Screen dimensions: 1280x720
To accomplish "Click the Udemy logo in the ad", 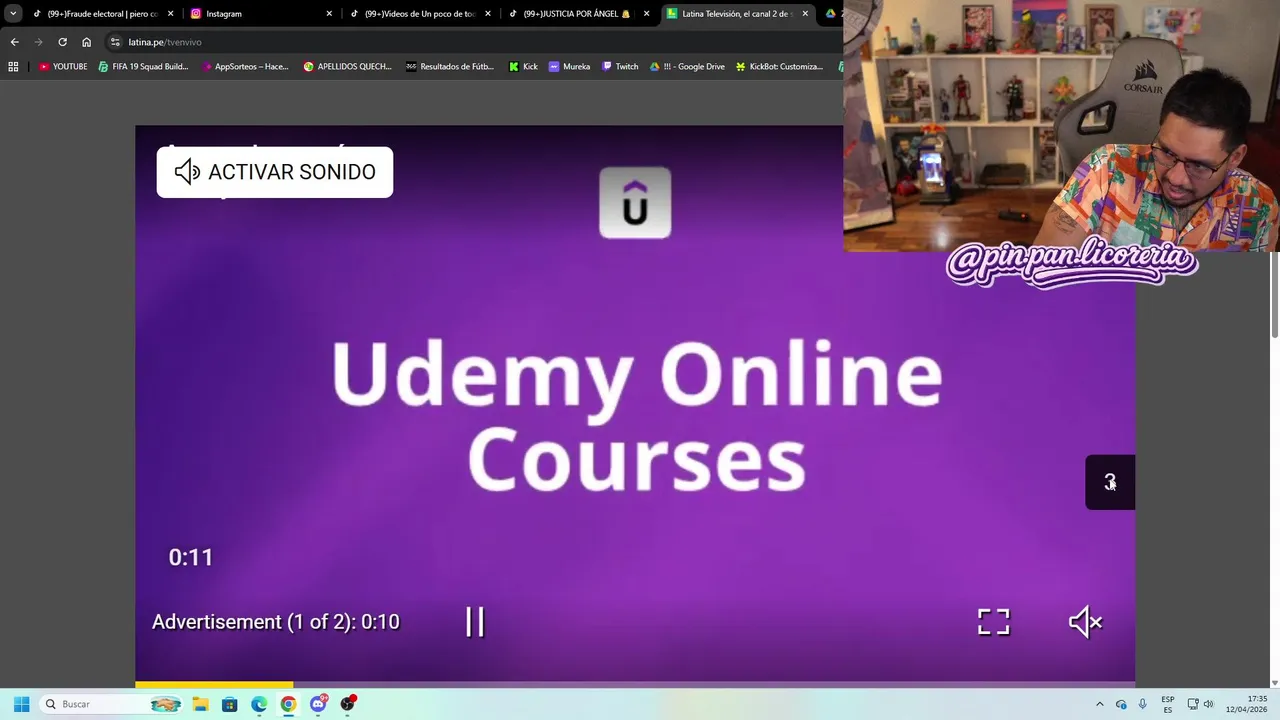I will coord(635,203).
